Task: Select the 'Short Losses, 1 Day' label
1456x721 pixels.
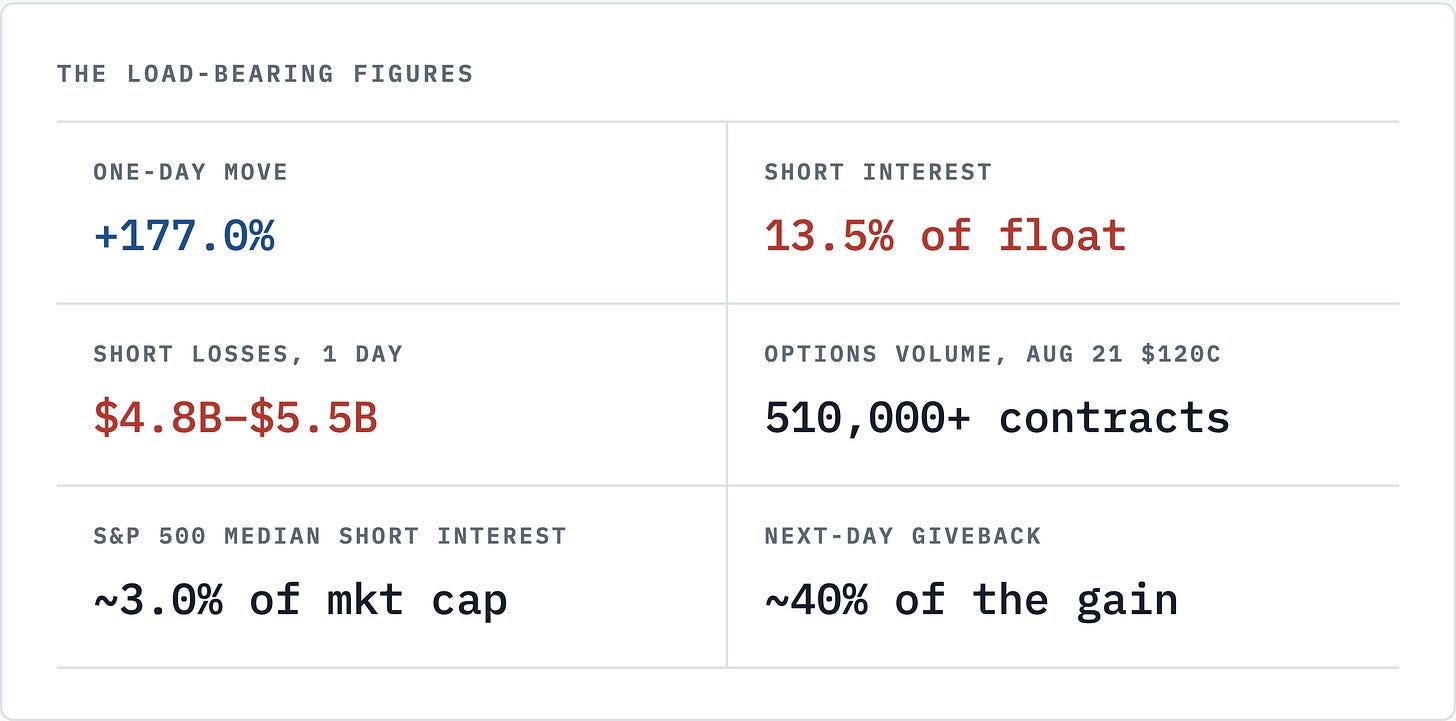Action: [248, 354]
